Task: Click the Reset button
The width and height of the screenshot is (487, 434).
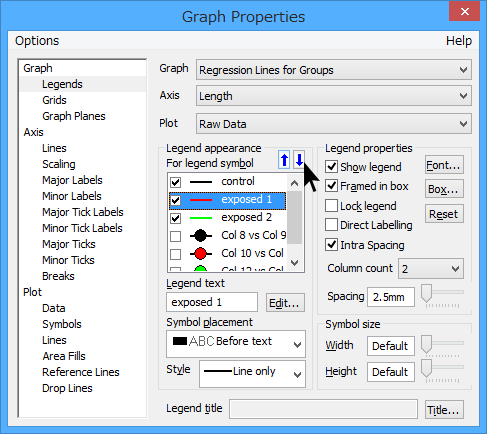Action: 444,214
